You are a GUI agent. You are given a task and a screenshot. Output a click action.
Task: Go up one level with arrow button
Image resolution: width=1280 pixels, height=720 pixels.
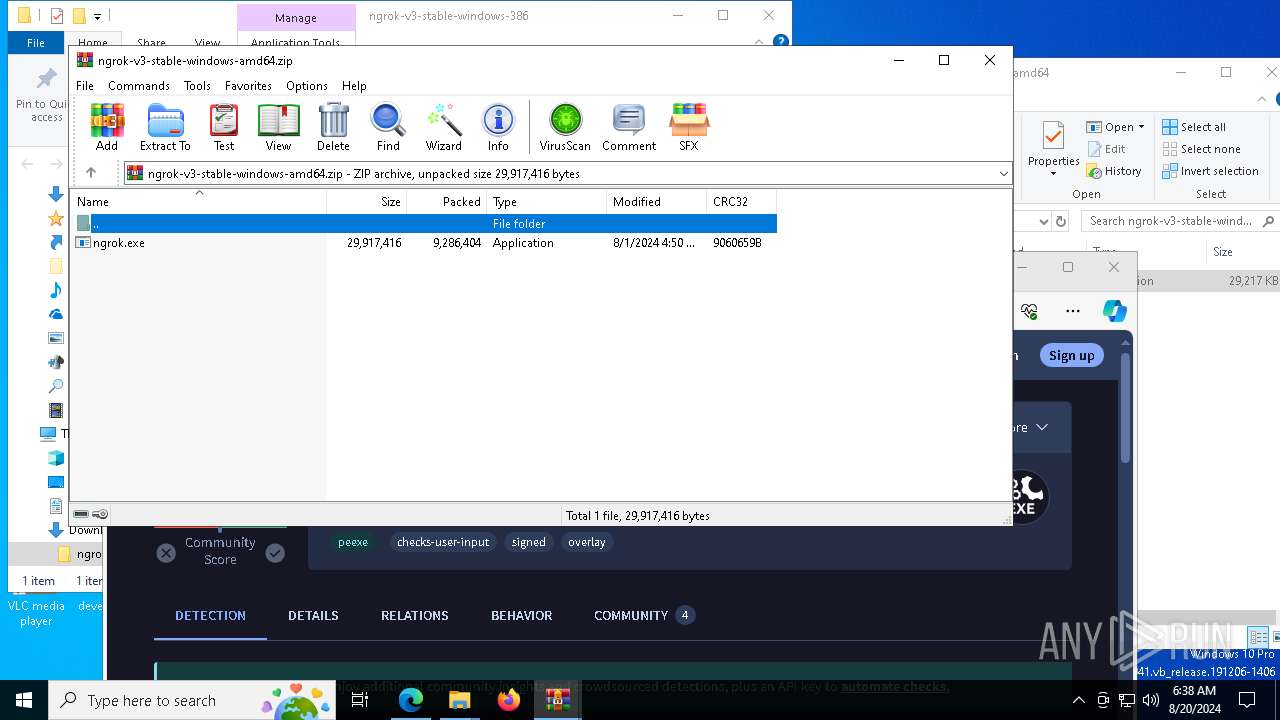tap(91, 173)
